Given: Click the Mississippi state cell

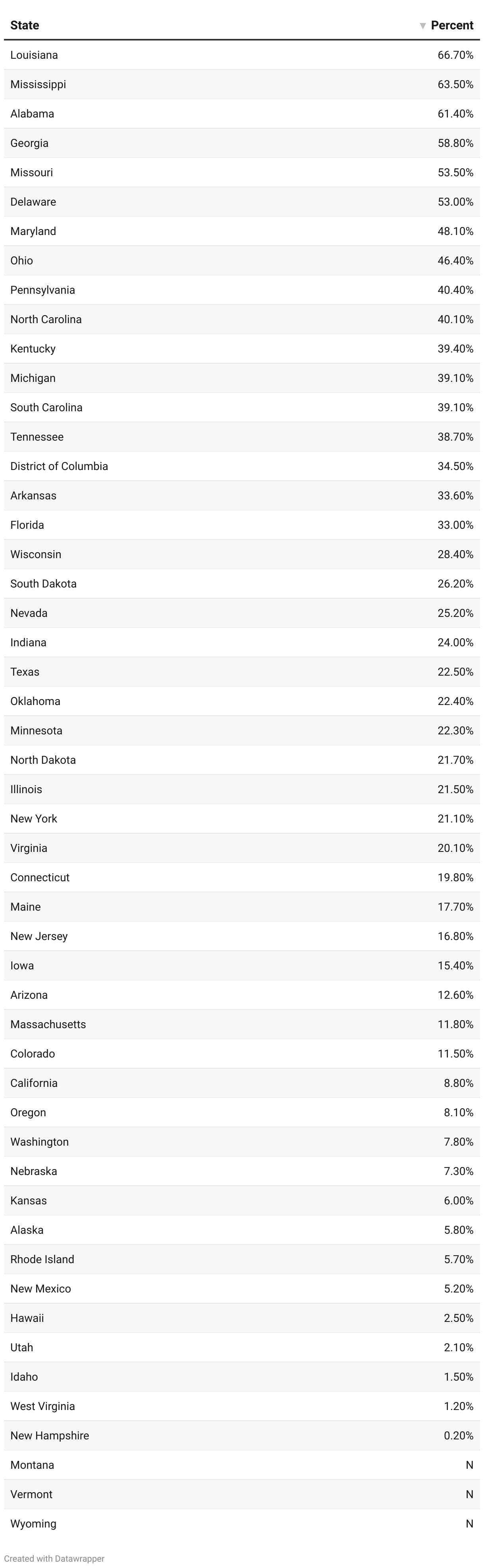Looking at the screenshot, I should point(38,84).
